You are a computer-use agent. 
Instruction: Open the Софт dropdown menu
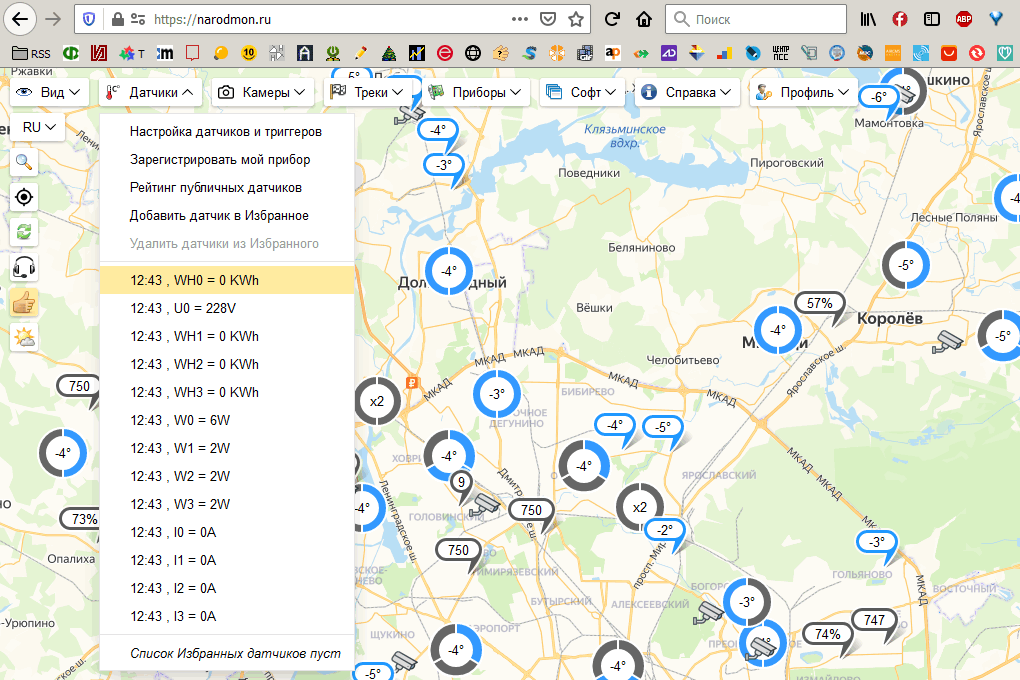(x=582, y=92)
